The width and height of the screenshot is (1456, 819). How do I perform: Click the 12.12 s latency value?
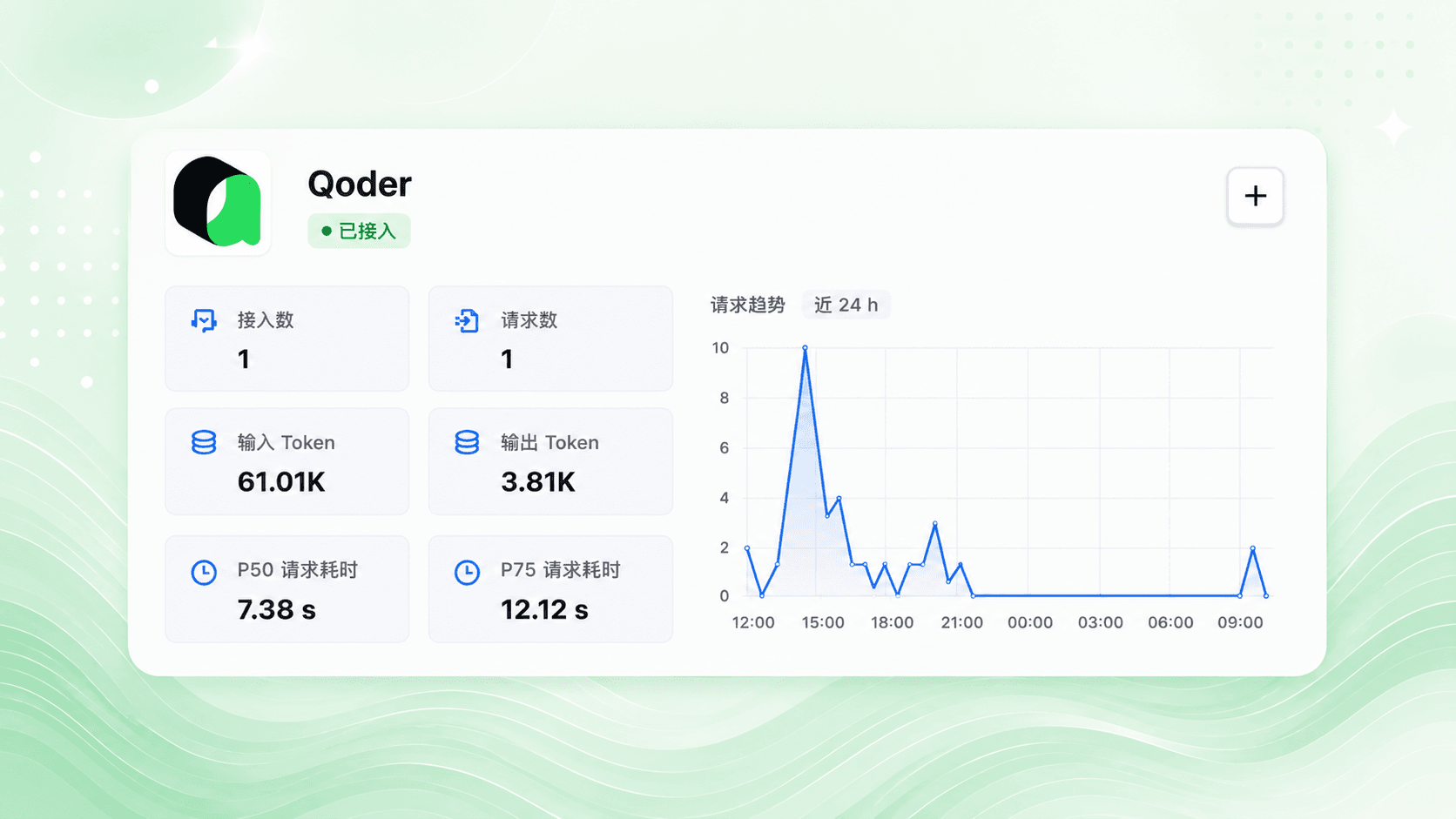[544, 609]
